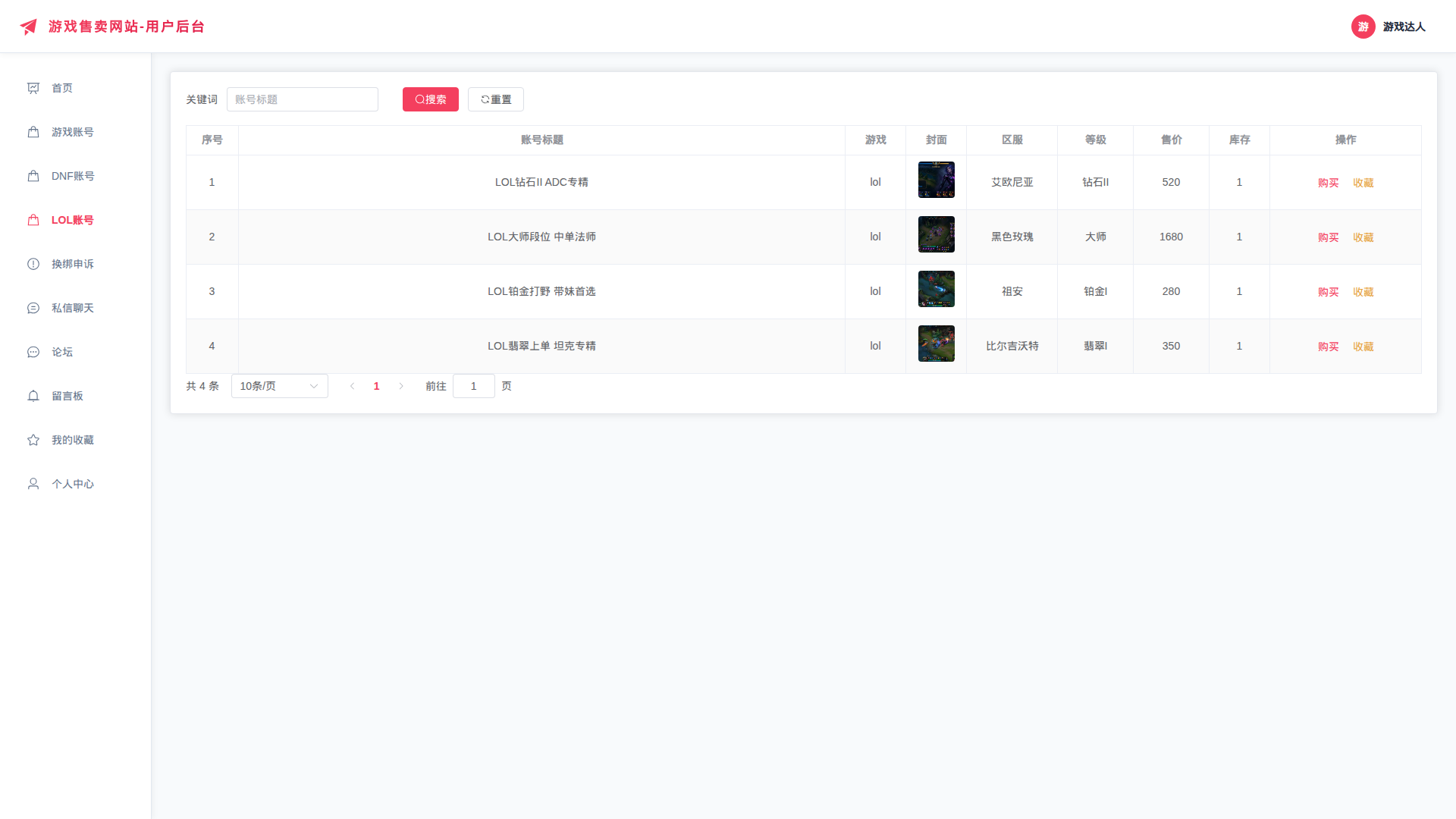Open cover thumbnail of LOL钻石II row

(936, 180)
